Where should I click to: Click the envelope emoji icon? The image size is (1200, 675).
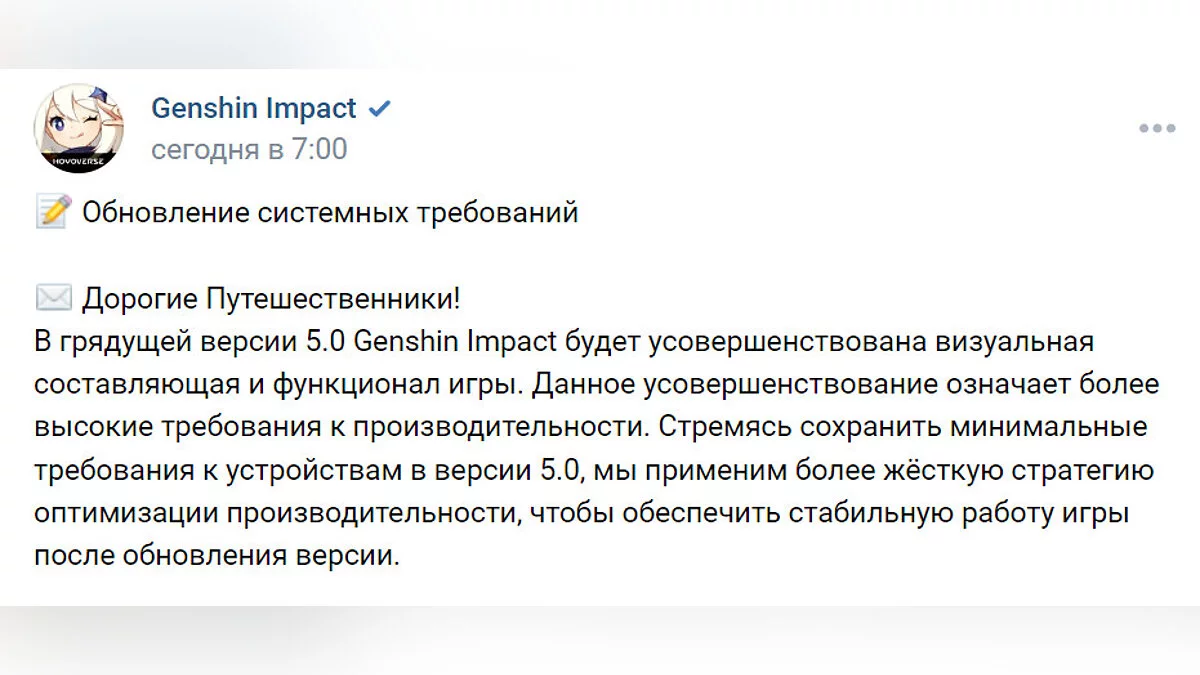pyautogui.click(x=53, y=298)
